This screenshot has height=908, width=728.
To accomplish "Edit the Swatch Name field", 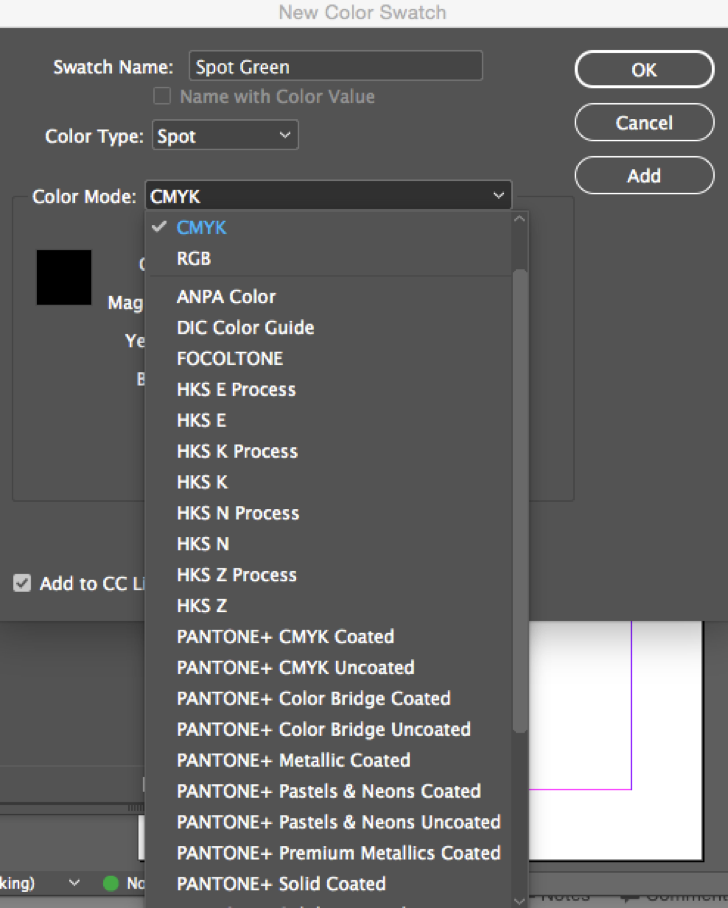I will pos(335,66).
